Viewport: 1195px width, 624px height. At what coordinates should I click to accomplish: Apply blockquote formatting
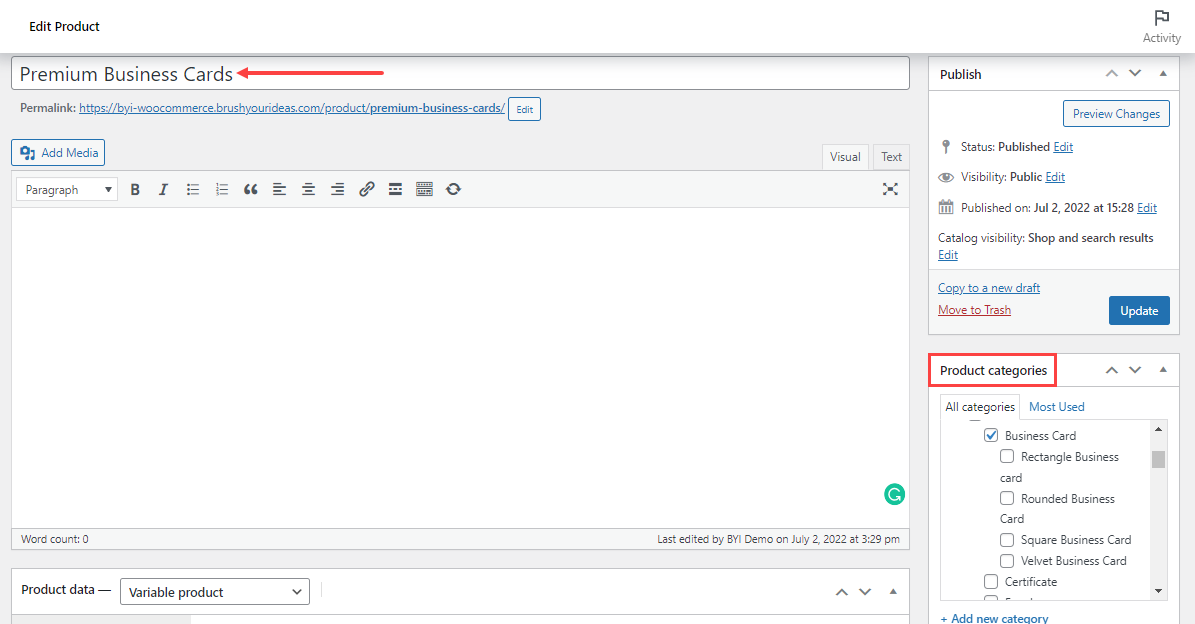[250, 189]
